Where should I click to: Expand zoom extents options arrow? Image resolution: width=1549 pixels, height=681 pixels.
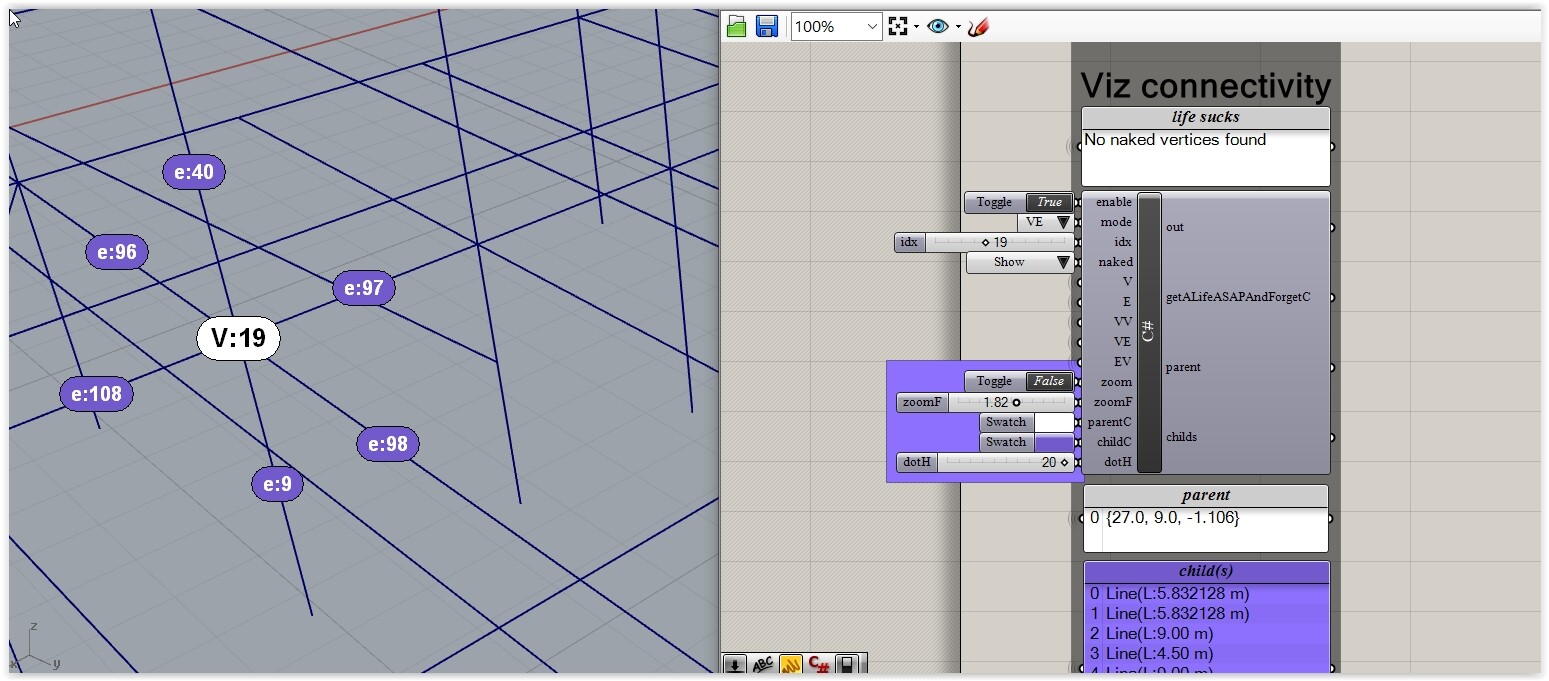coord(916,27)
